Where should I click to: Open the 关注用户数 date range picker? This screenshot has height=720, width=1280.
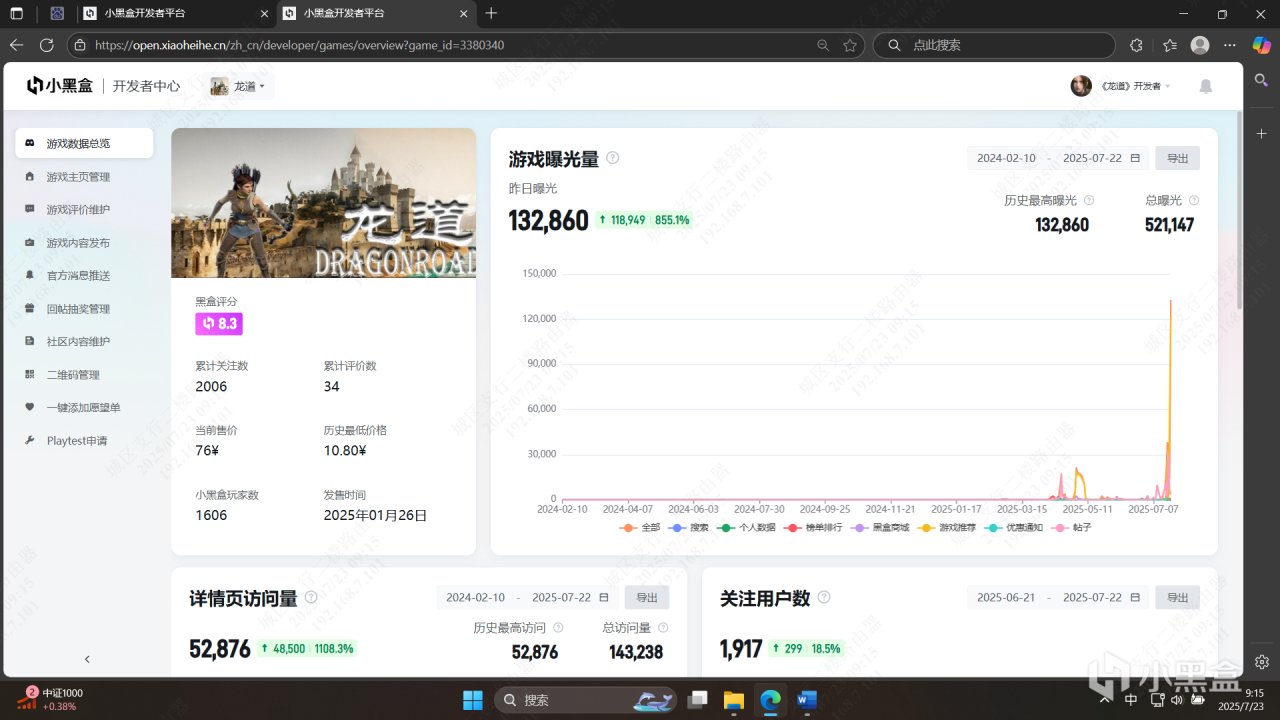coord(1058,597)
